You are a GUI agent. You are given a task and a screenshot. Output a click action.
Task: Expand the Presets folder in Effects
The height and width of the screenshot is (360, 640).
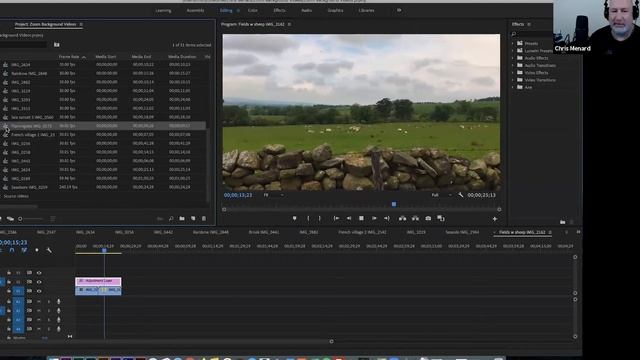click(x=513, y=43)
